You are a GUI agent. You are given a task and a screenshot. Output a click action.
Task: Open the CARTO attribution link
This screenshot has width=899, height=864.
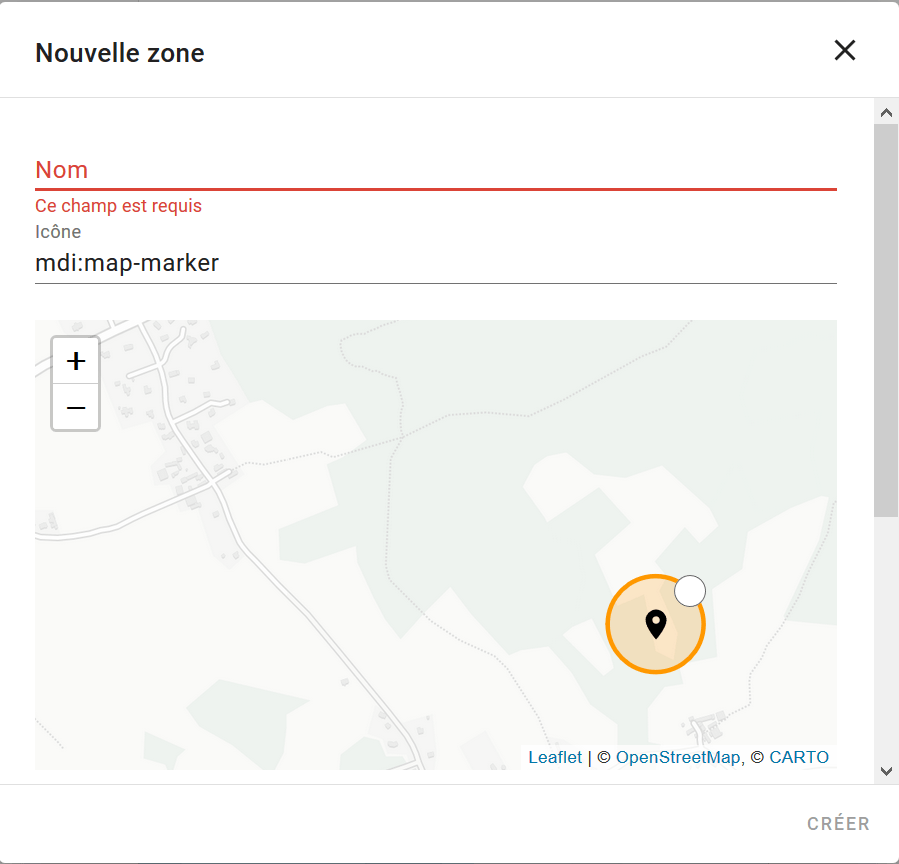(x=799, y=757)
